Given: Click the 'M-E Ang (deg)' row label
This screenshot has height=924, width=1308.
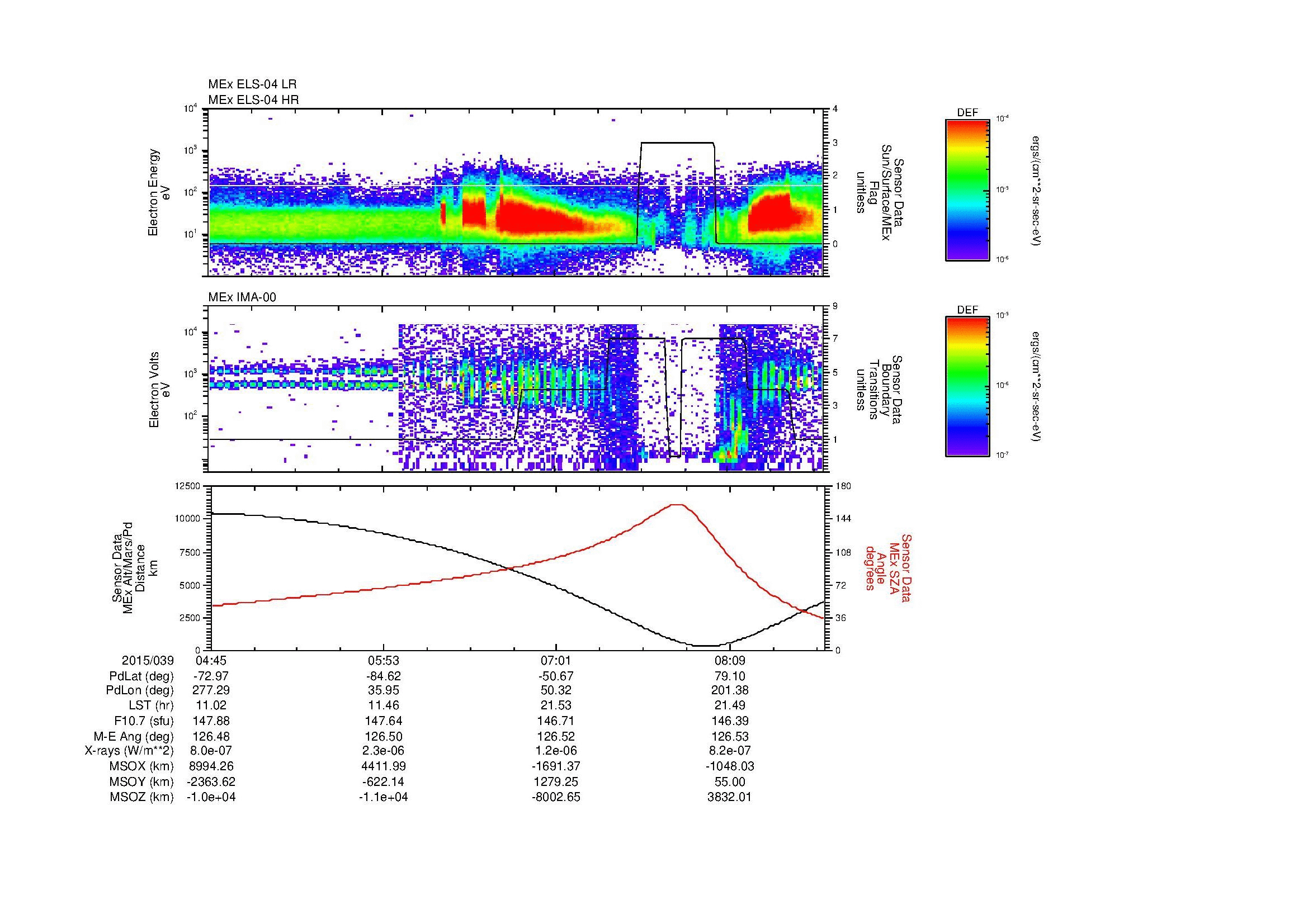Looking at the screenshot, I should [x=134, y=737].
